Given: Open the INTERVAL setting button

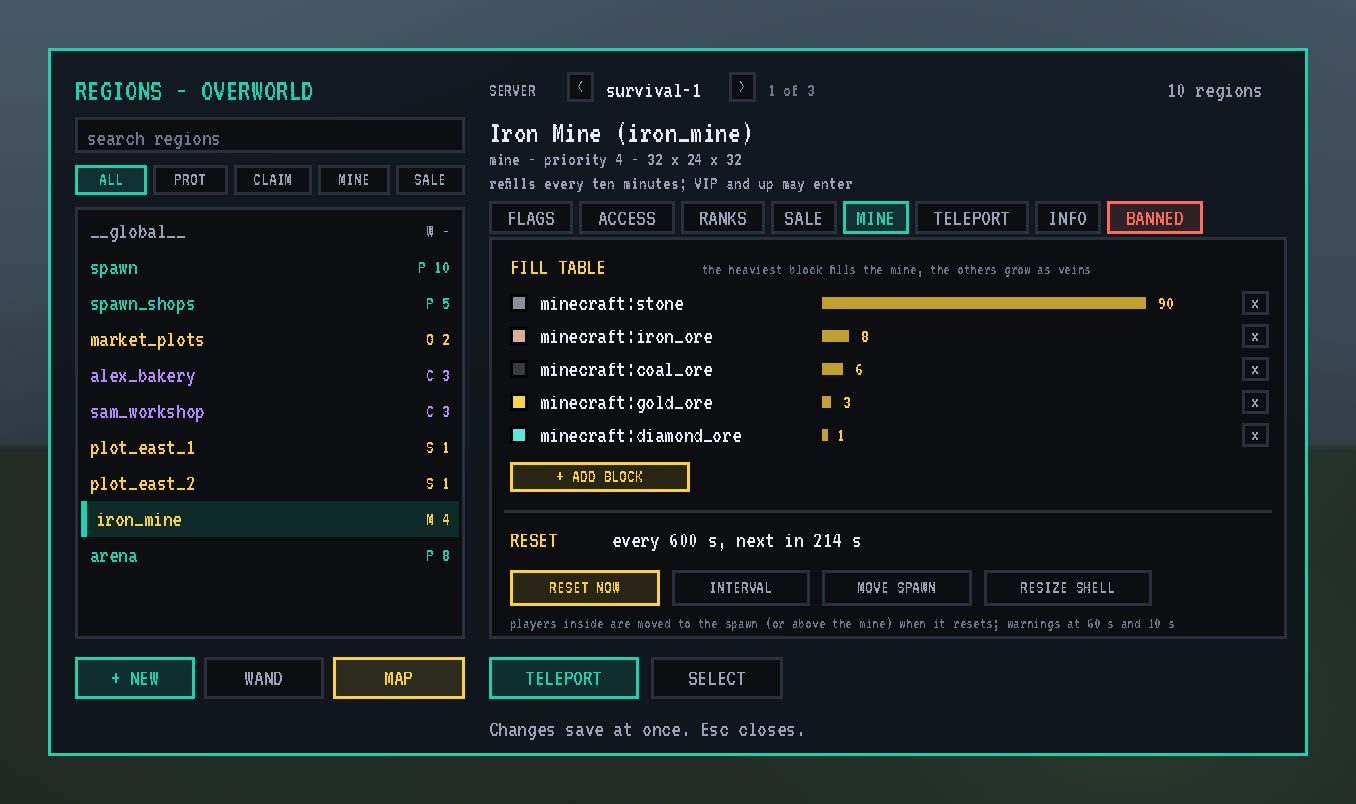Looking at the screenshot, I should click(x=741, y=588).
